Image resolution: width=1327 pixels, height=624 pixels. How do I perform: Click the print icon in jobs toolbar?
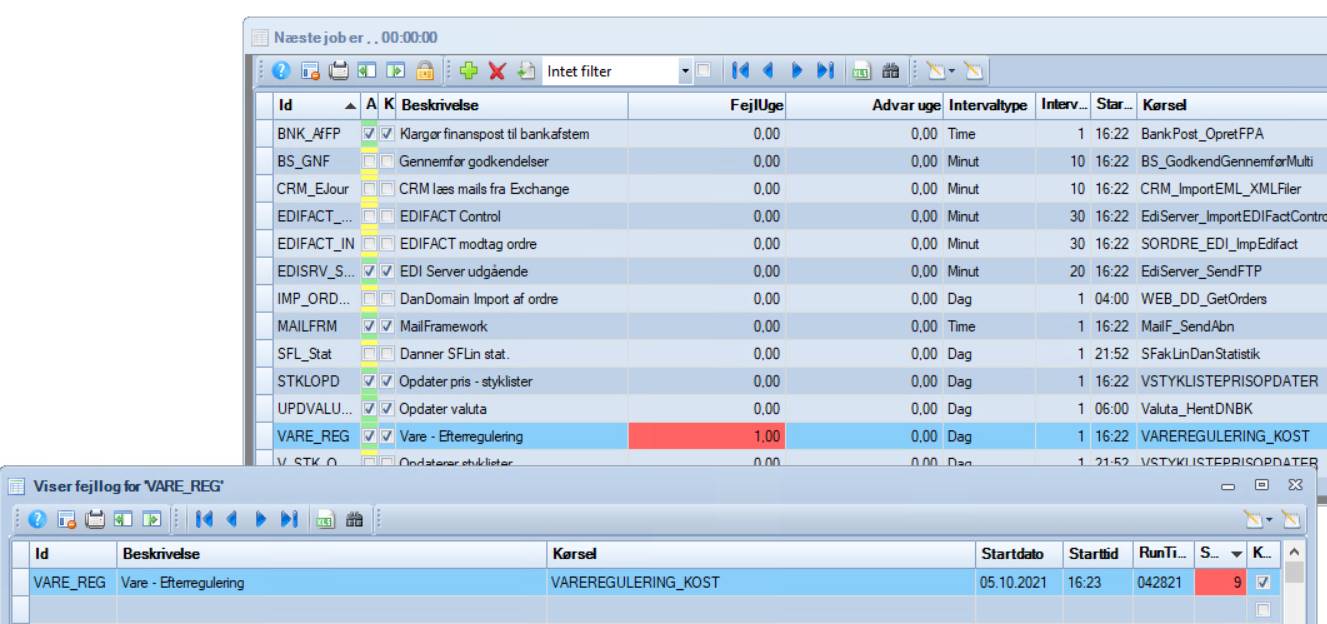coord(339,72)
